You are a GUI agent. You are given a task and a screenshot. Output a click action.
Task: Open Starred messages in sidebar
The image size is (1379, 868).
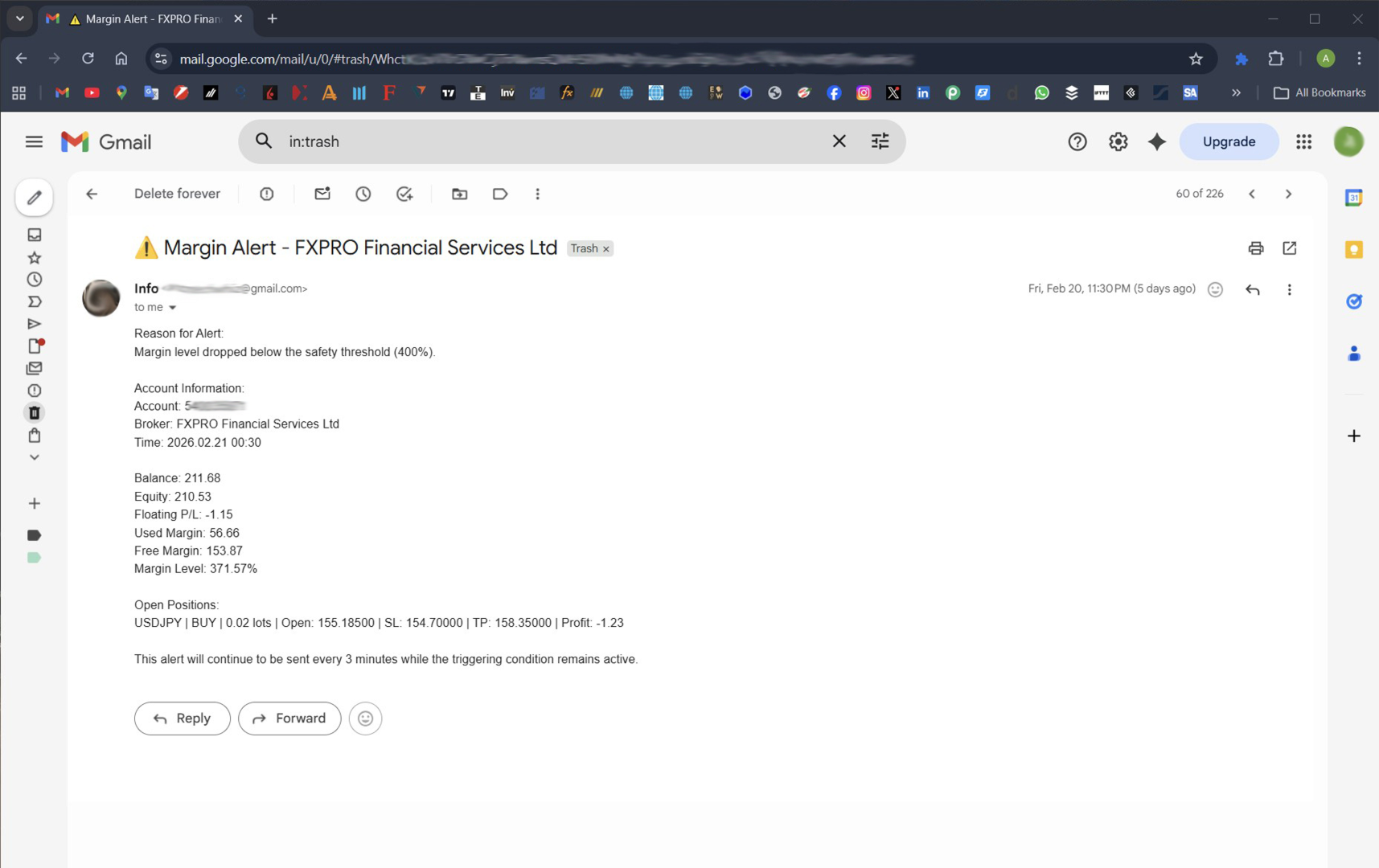tap(34, 257)
